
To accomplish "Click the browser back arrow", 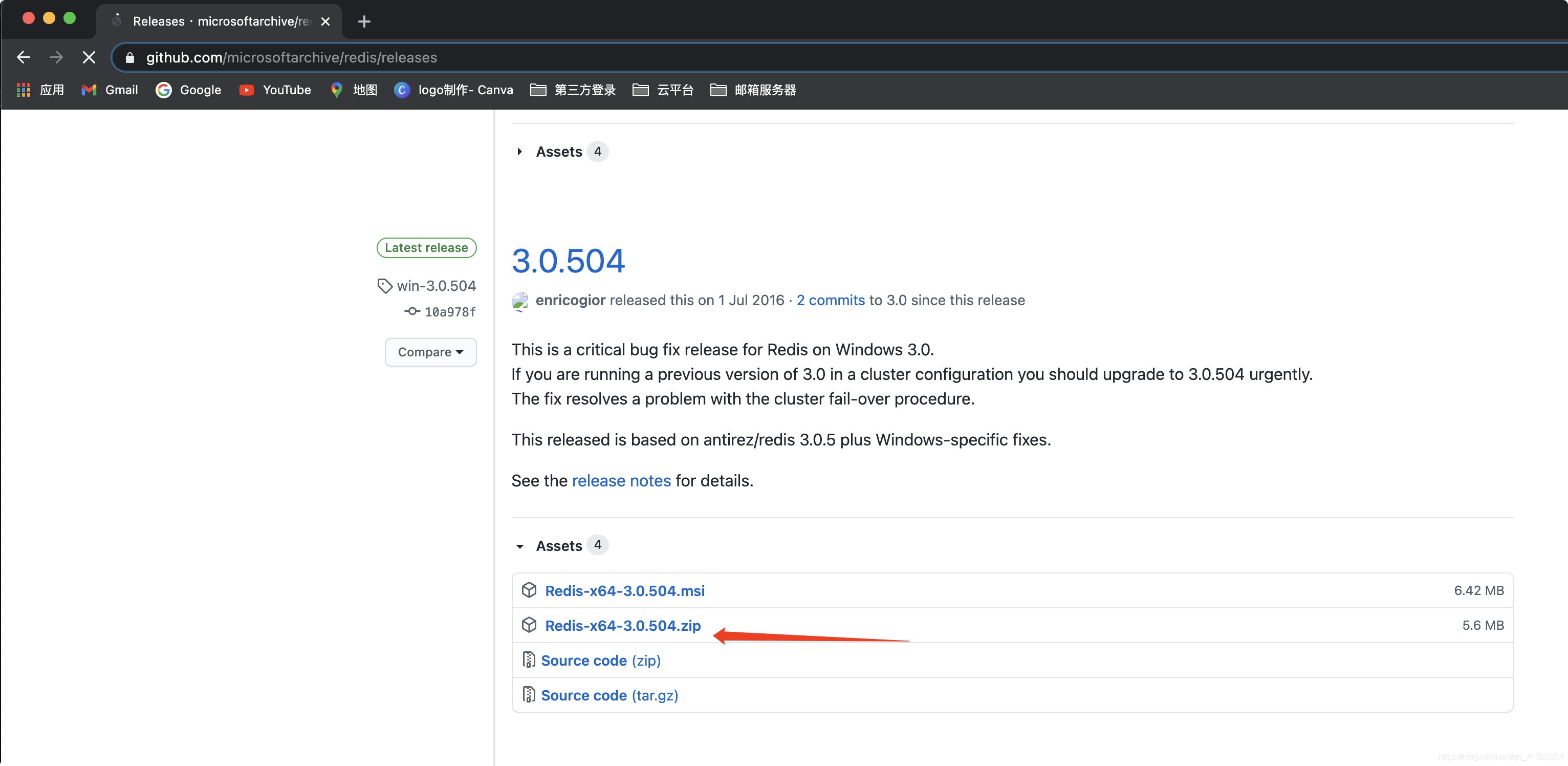I will [x=23, y=57].
